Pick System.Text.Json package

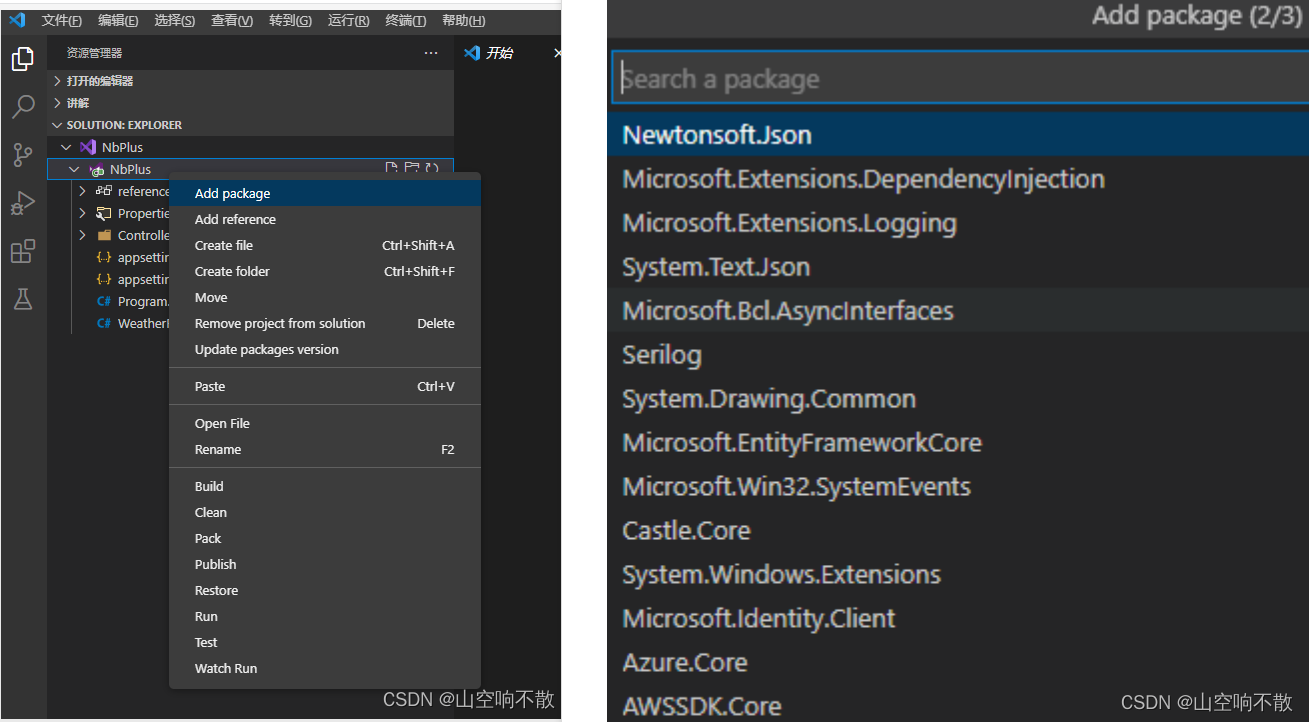tap(958, 267)
